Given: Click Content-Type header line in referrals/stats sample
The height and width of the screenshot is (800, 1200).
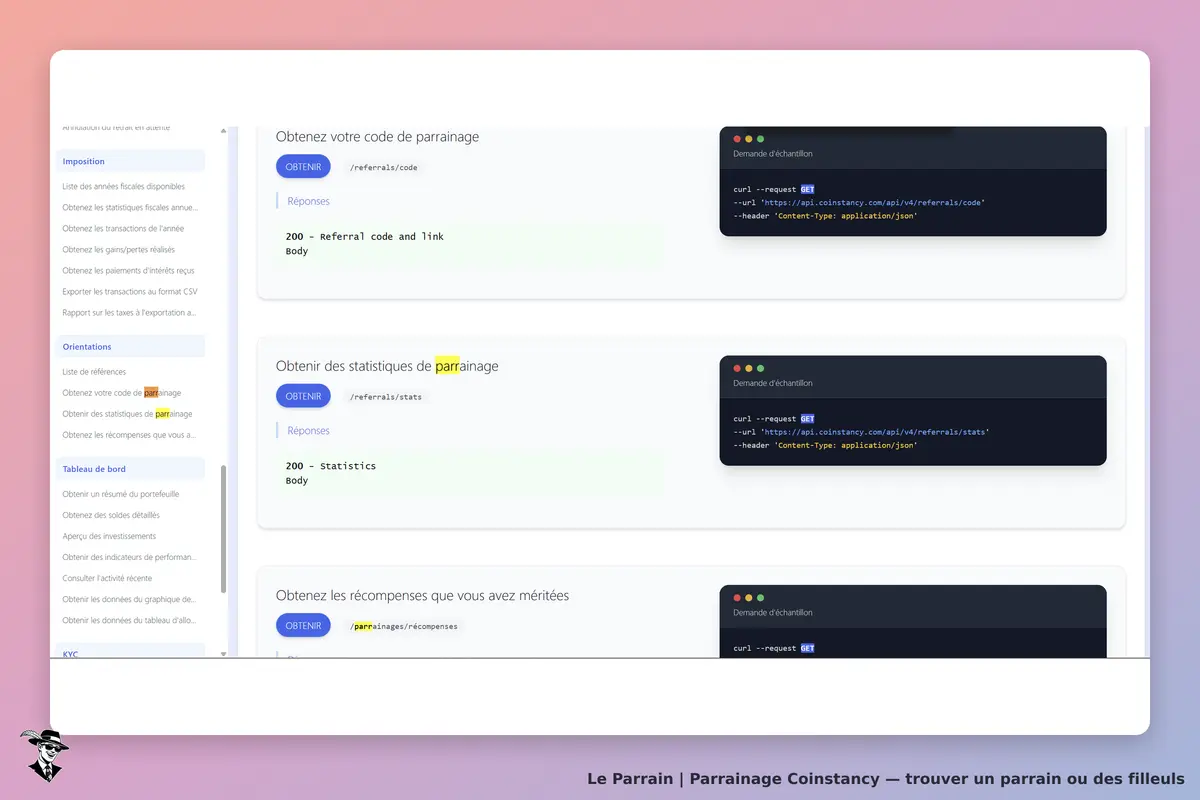Looking at the screenshot, I should [x=825, y=445].
